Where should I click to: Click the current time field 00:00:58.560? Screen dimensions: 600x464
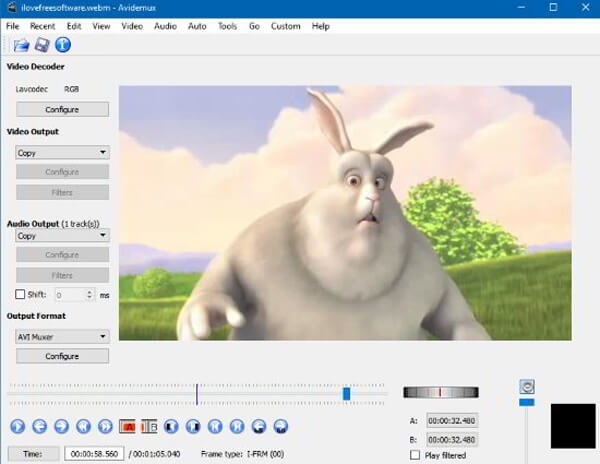[x=94, y=454]
